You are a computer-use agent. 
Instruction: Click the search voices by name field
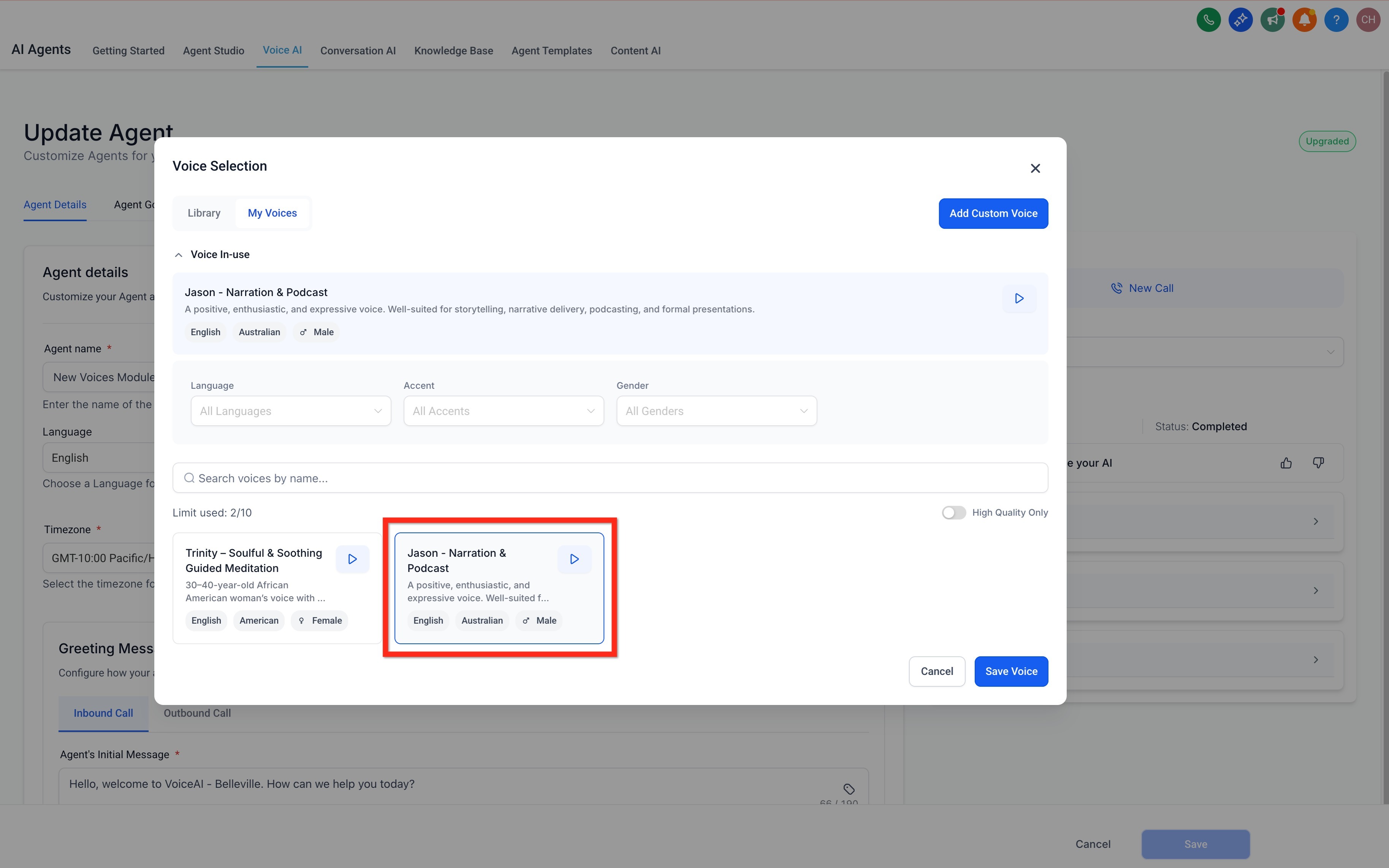[x=610, y=478]
